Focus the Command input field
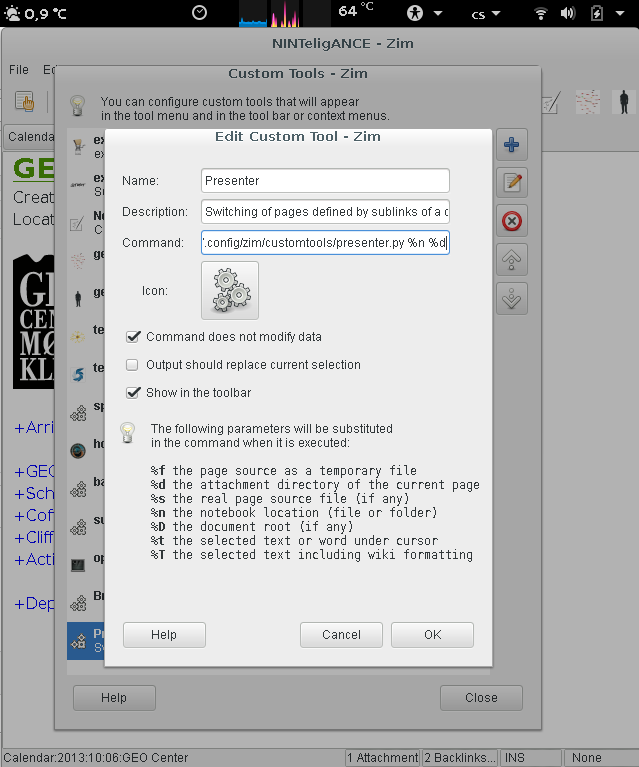This screenshot has width=639, height=767. click(x=324, y=243)
